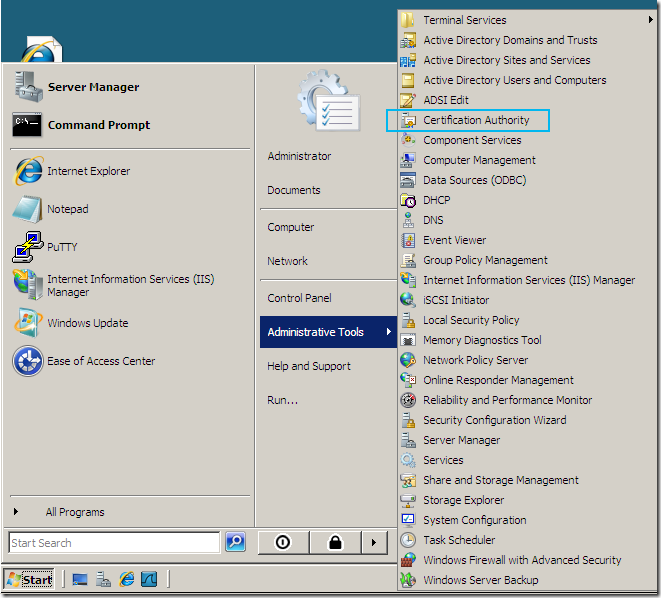Image resolution: width=661 pixels, height=598 pixels.
Task: Click the Security Configuration Wizard icon
Action: 408,420
